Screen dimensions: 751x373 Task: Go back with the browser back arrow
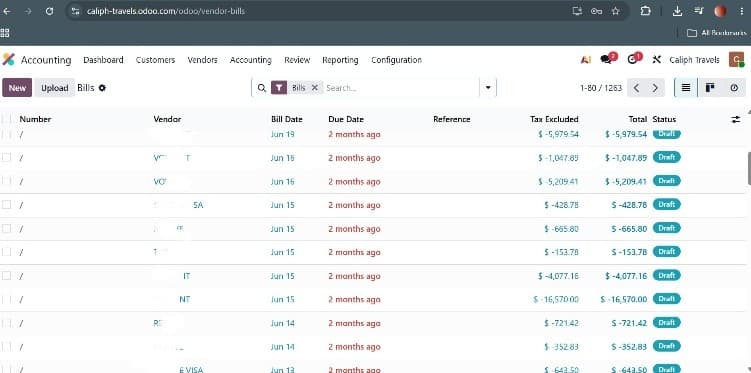click(7, 11)
